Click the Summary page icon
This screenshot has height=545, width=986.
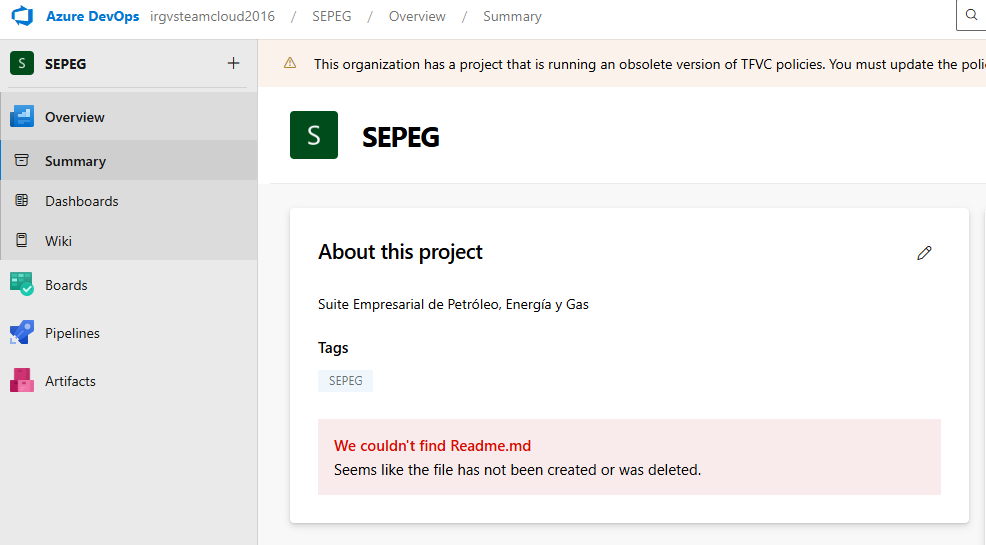coord(22,160)
